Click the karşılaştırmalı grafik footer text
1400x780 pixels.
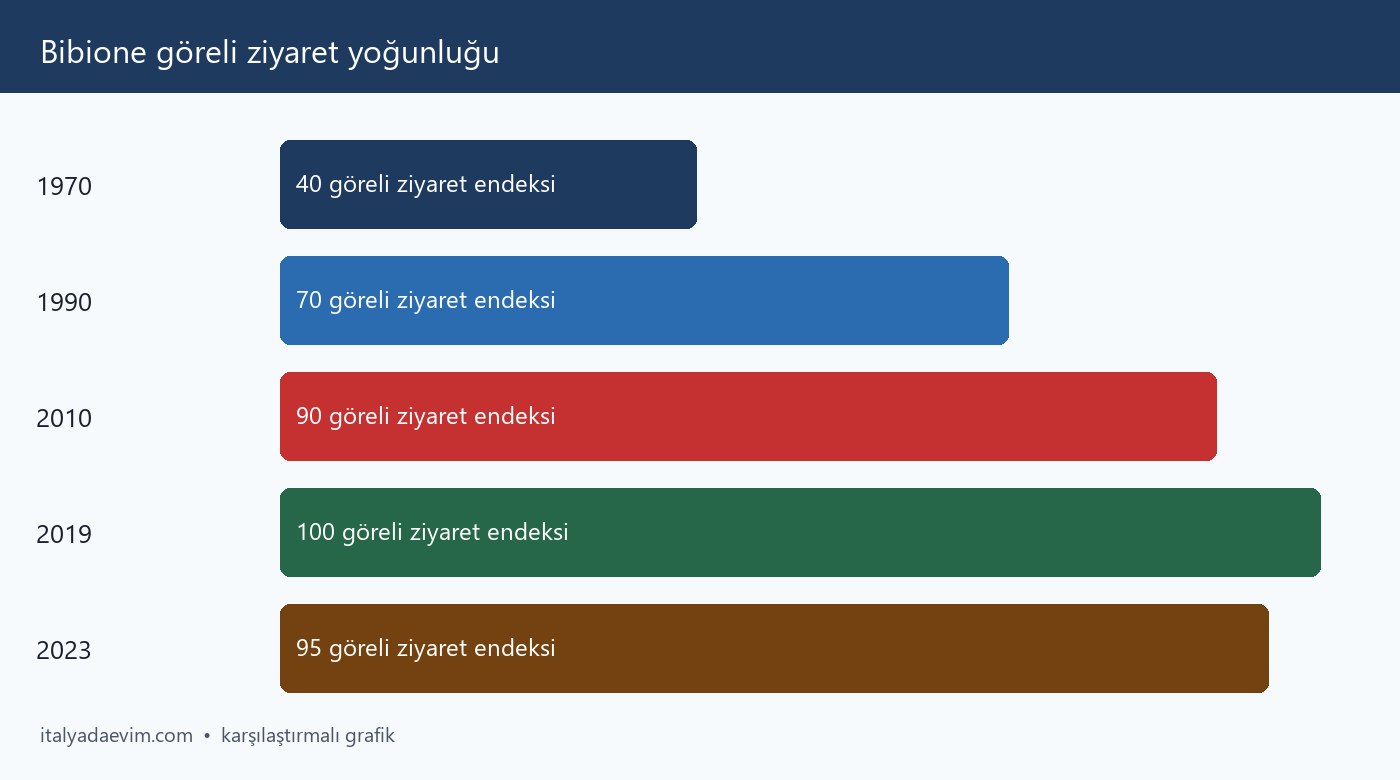click(x=308, y=737)
